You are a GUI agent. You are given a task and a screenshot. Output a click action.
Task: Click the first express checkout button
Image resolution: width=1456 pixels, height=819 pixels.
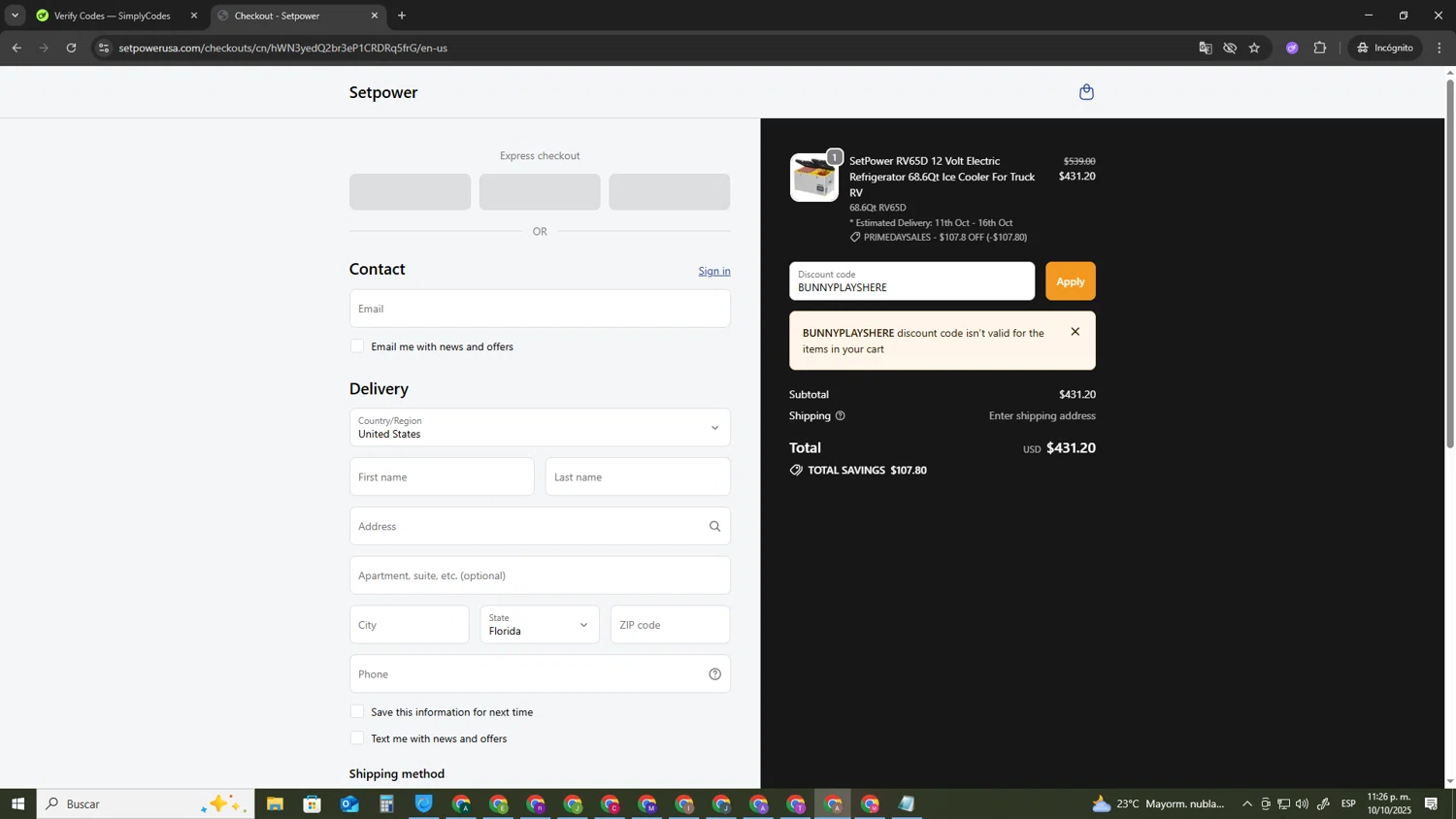(410, 192)
